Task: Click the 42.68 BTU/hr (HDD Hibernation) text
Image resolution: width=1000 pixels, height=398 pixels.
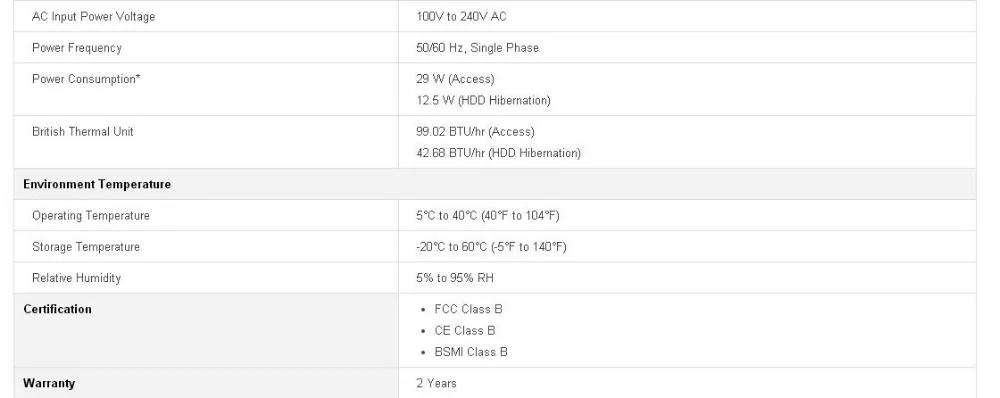Action: [x=498, y=153]
